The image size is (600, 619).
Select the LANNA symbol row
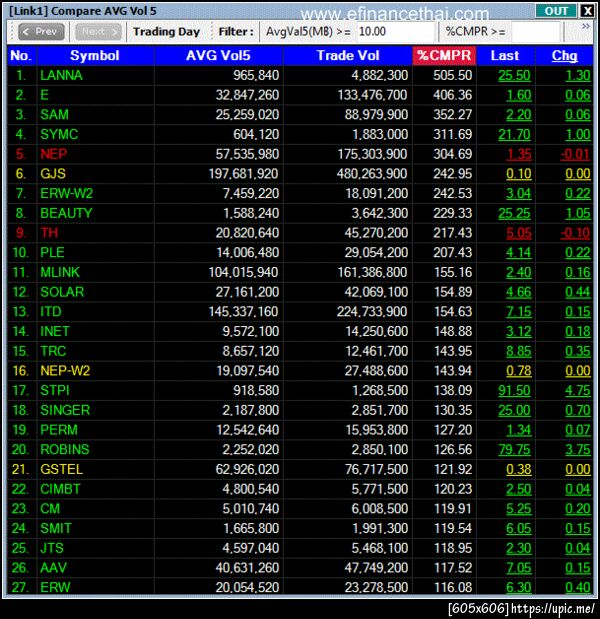[61, 75]
